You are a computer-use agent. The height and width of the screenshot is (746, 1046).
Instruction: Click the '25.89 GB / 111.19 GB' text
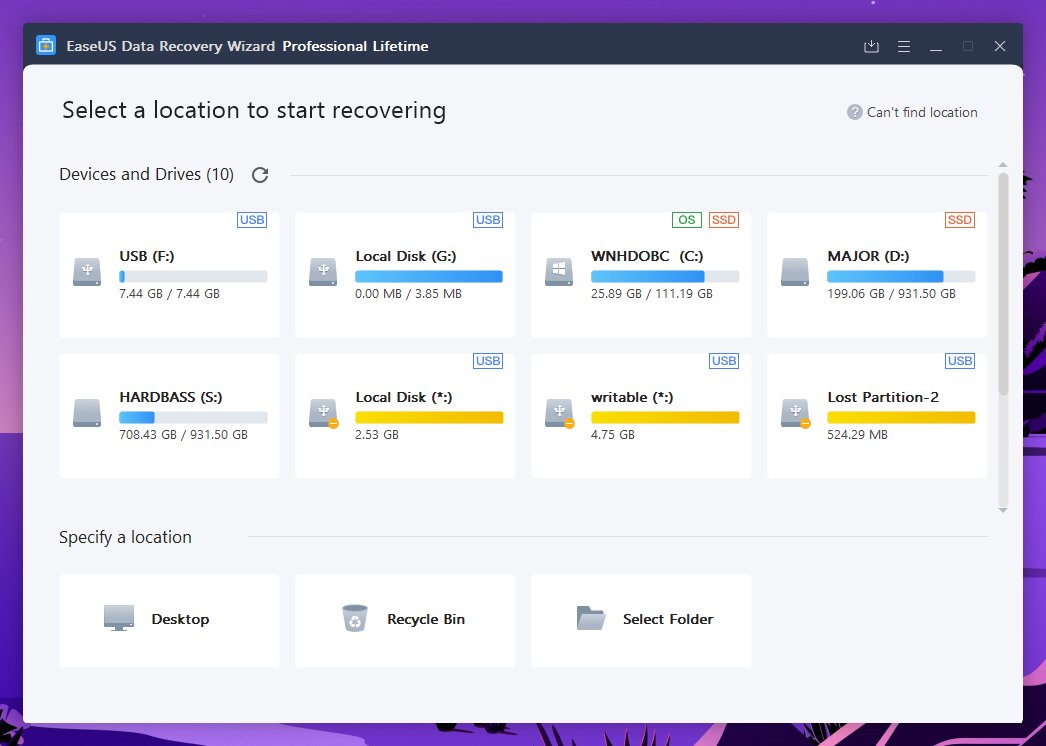pyautogui.click(x=652, y=294)
